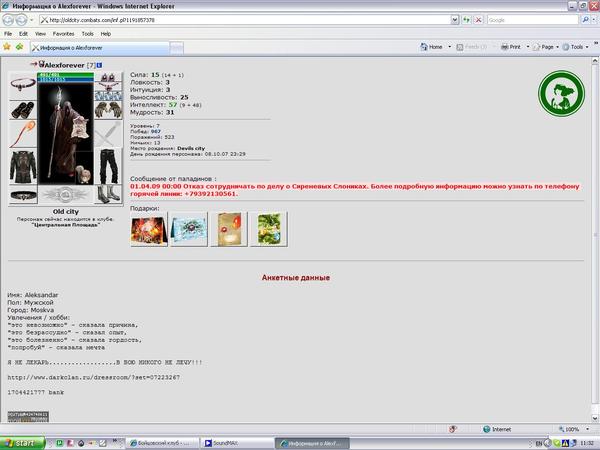This screenshot has width=600, height=450.
Task: Click the EN language indicator in the tray
Action: point(539,443)
